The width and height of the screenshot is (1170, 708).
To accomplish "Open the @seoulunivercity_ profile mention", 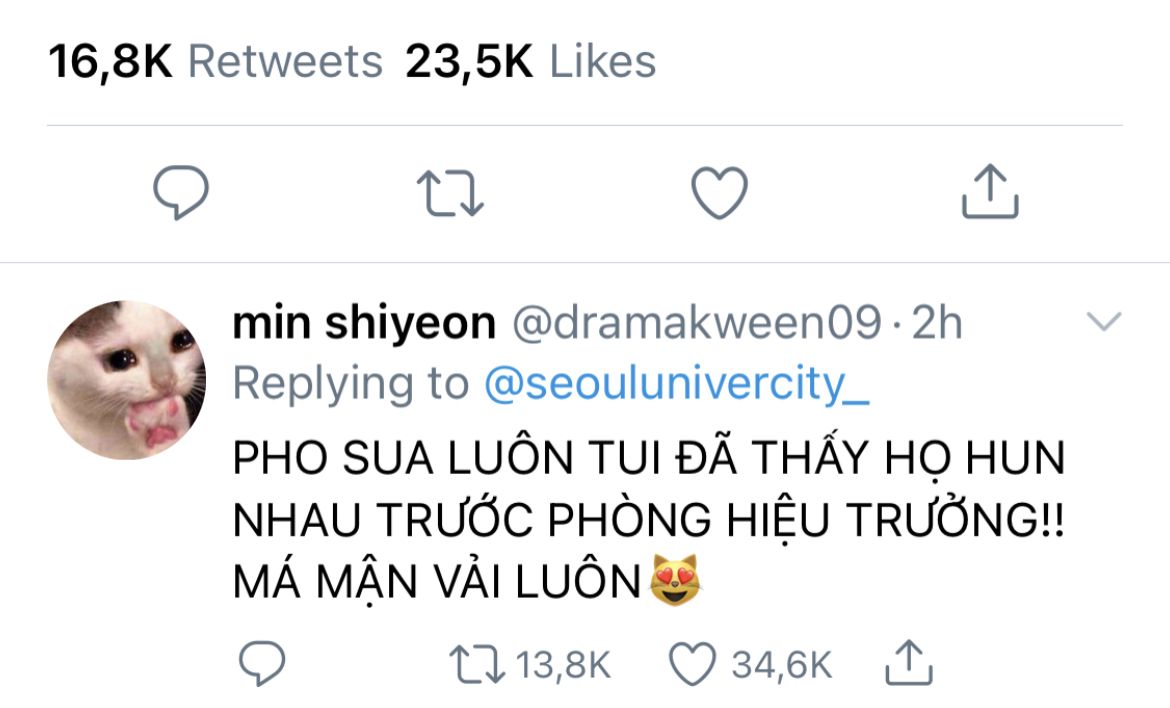I will tap(677, 384).
